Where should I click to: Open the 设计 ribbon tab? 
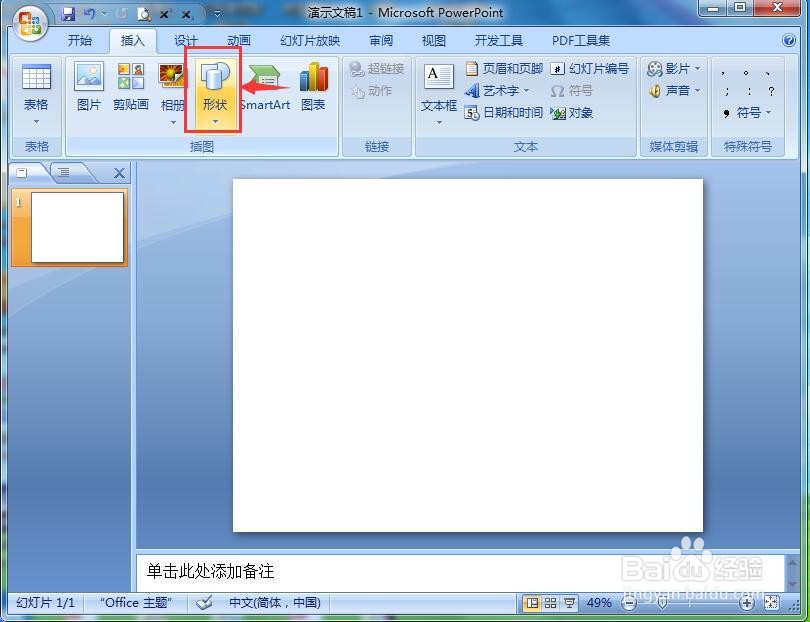(185, 40)
